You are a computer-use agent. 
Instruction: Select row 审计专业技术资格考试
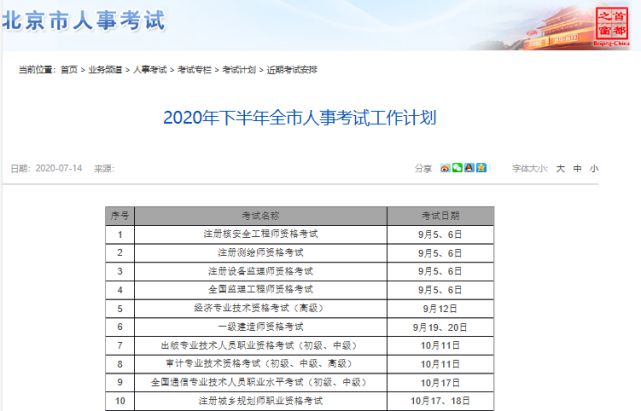(x=300, y=364)
